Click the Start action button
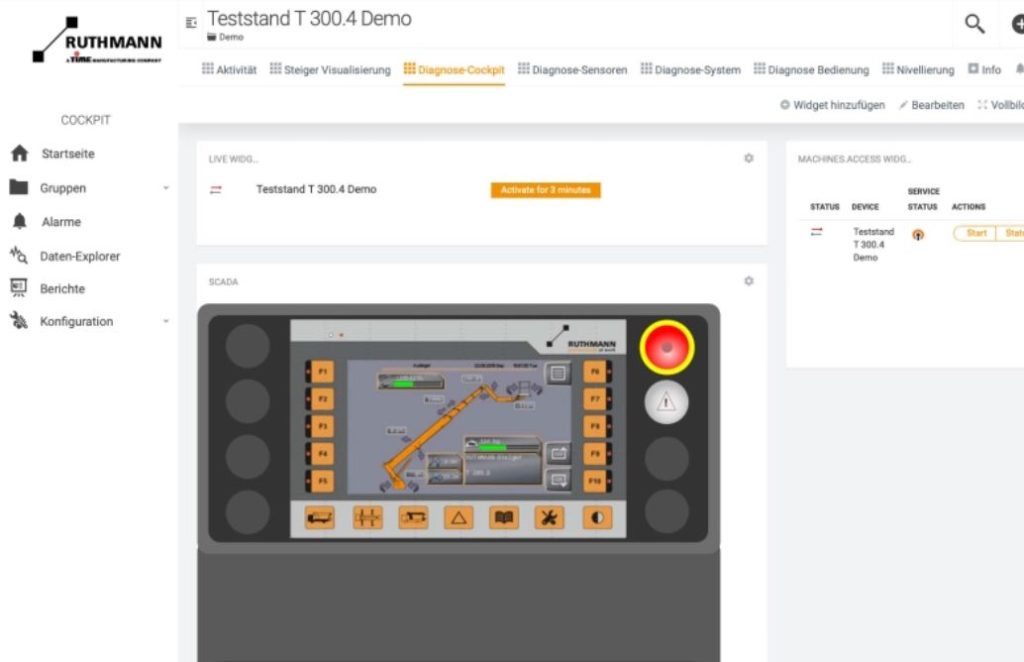 click(975, 233)
